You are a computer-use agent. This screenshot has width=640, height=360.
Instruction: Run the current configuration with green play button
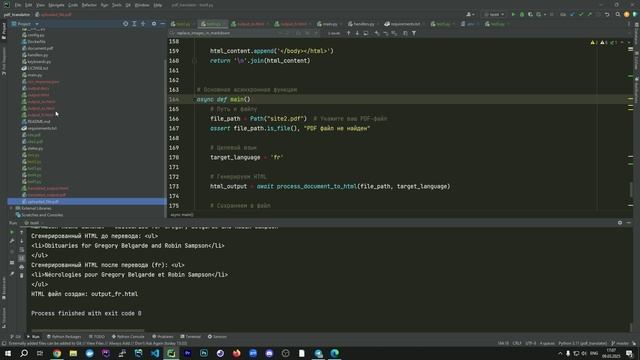click(x=513, y=14)
